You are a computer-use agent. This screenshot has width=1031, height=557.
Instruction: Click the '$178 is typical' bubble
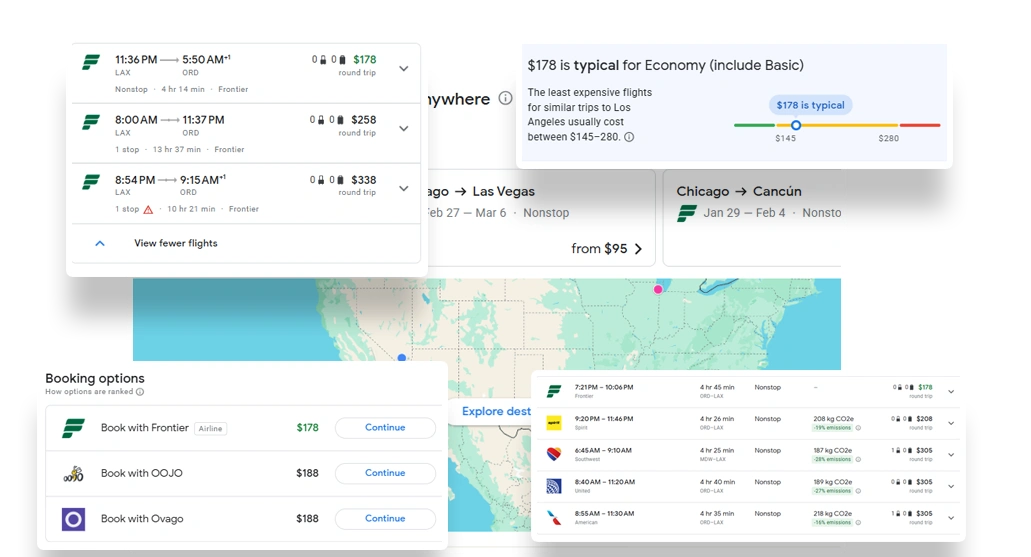click(810, 105)
